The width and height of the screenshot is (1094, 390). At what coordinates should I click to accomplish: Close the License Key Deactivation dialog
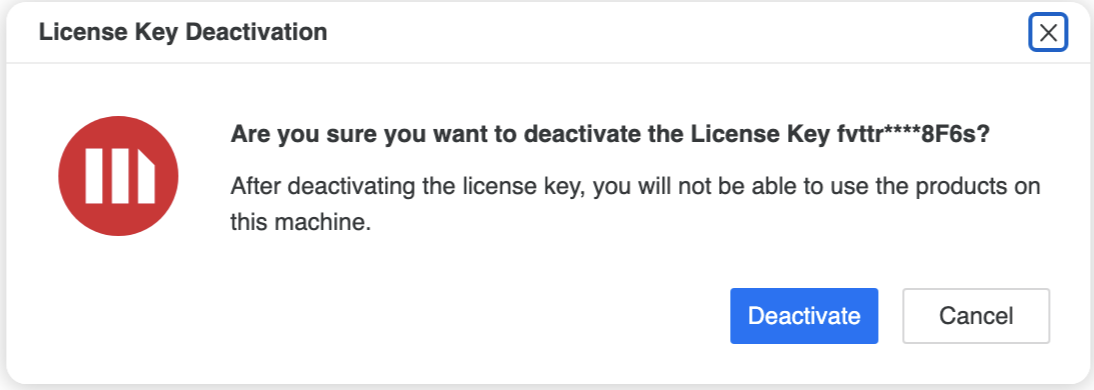coord(1048,32)
